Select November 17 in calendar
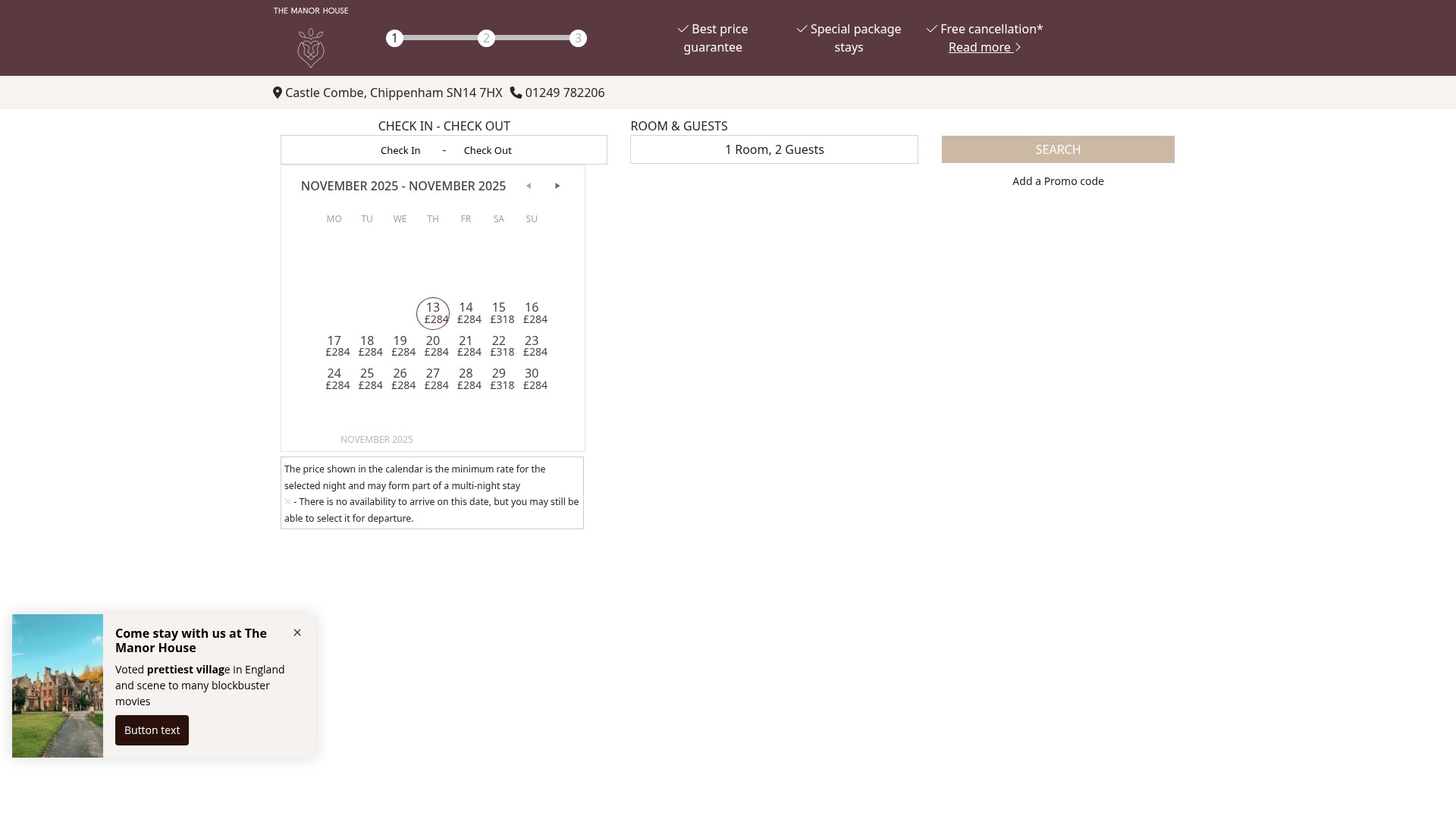This screenshot has width=1456, height=819. coord(334,346)
